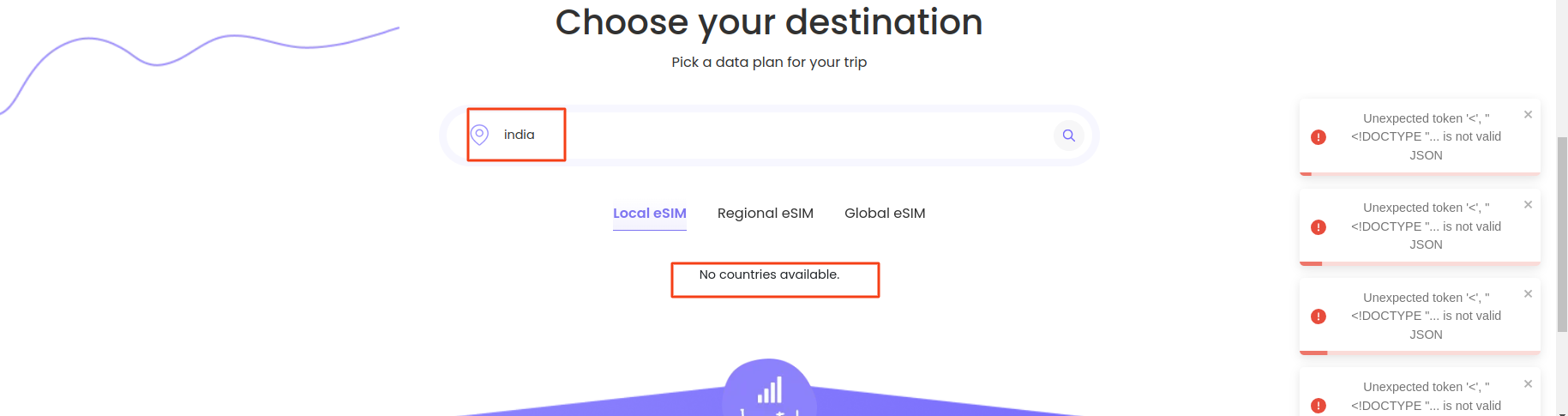Image resolution: width=1568 pixels, height=416 pixels.
Task: Open the Global eSIM tab
Action: pyautogui.click(x=885, y=214)
